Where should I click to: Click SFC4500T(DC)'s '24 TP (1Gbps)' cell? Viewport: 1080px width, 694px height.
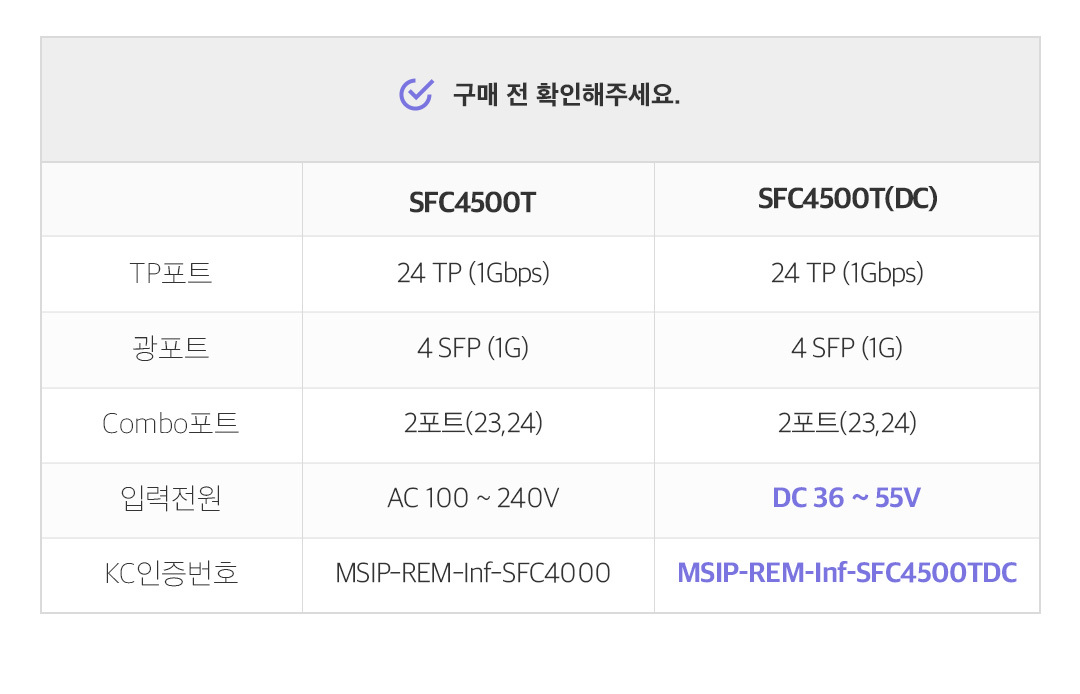pyautogui.click(x=847, y=273)
